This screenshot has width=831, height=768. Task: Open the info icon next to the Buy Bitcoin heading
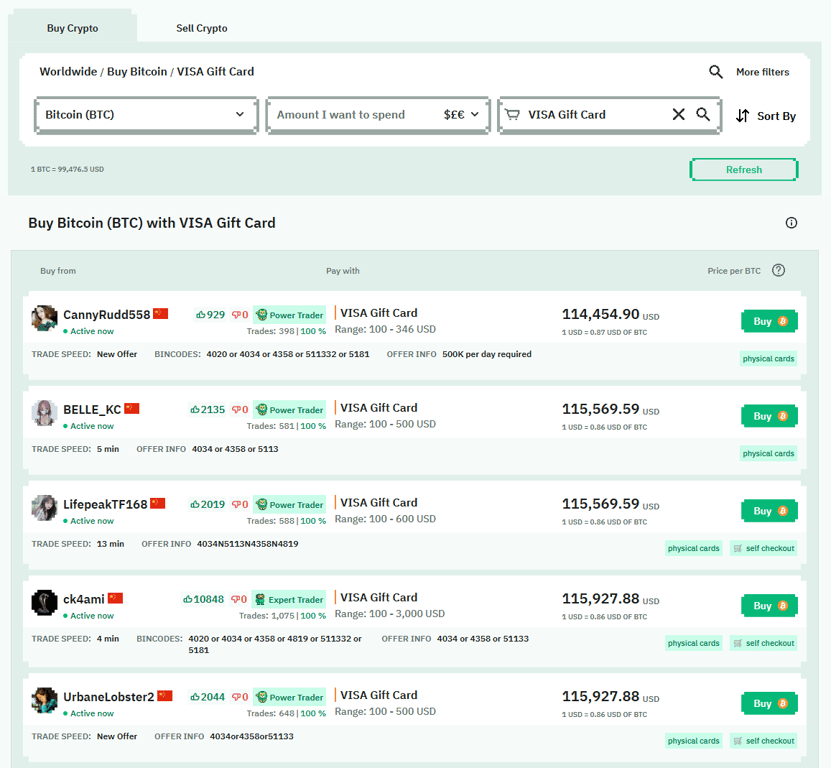tap(791, 223)
